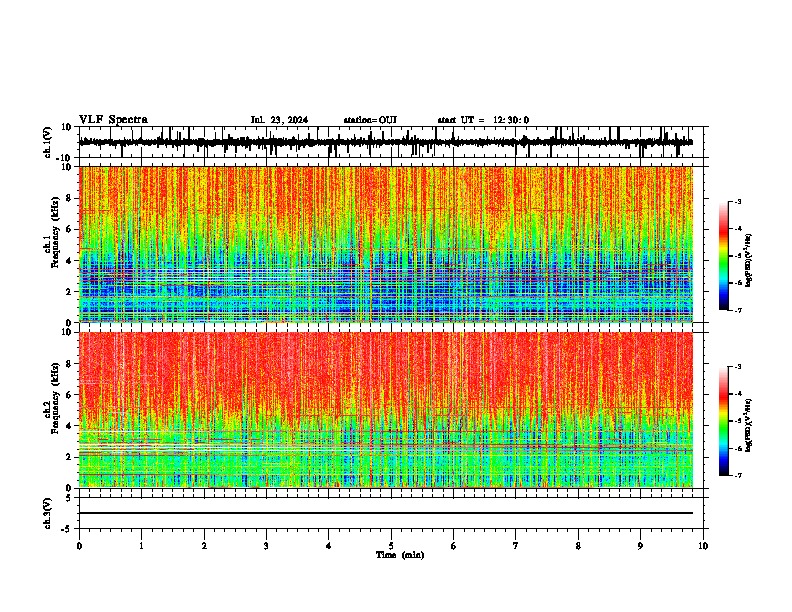Viewport: 792px width, 612px height.
Task: Click the ch.1 color scale bar
Action: (x=724, y=256)
